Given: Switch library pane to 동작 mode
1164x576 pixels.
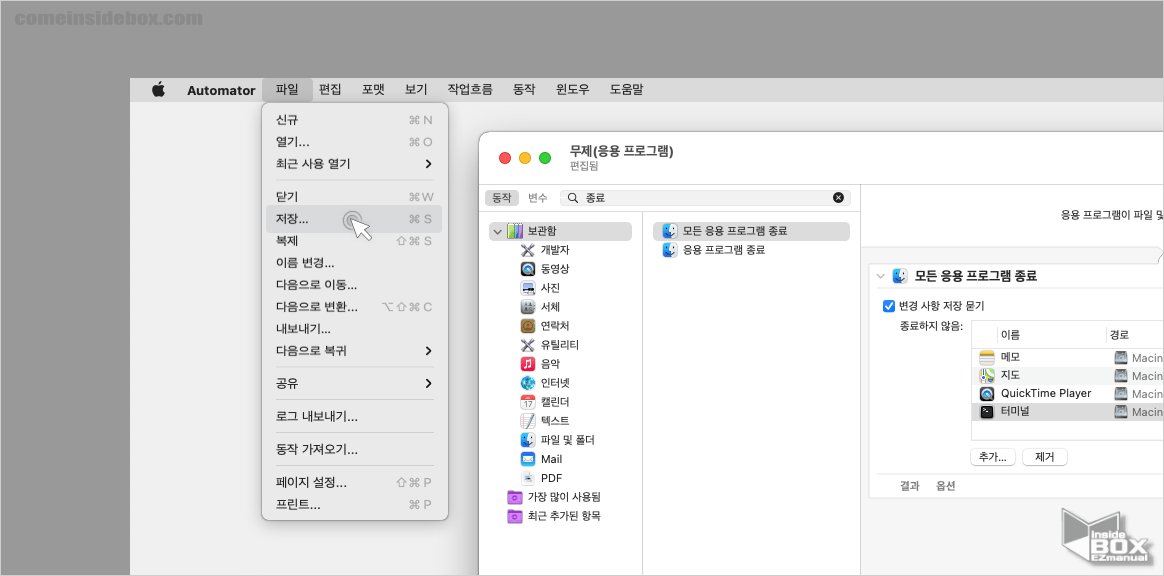Looking at the screenshot, I should (x=502, y=197).
